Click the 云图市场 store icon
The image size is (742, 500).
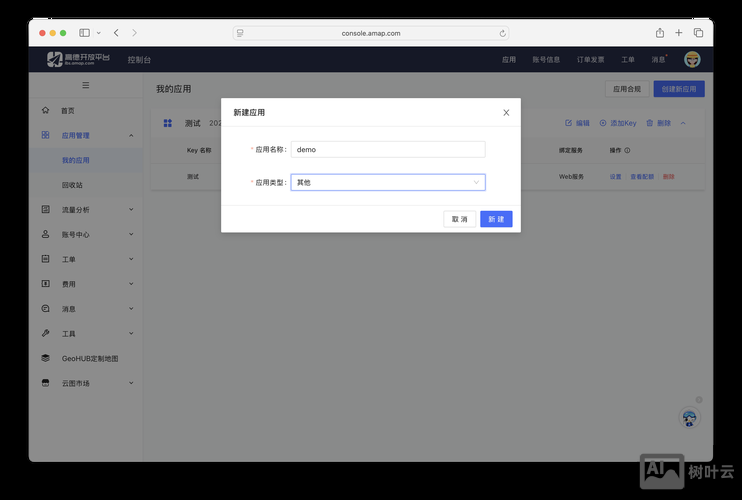coord(45,383)
